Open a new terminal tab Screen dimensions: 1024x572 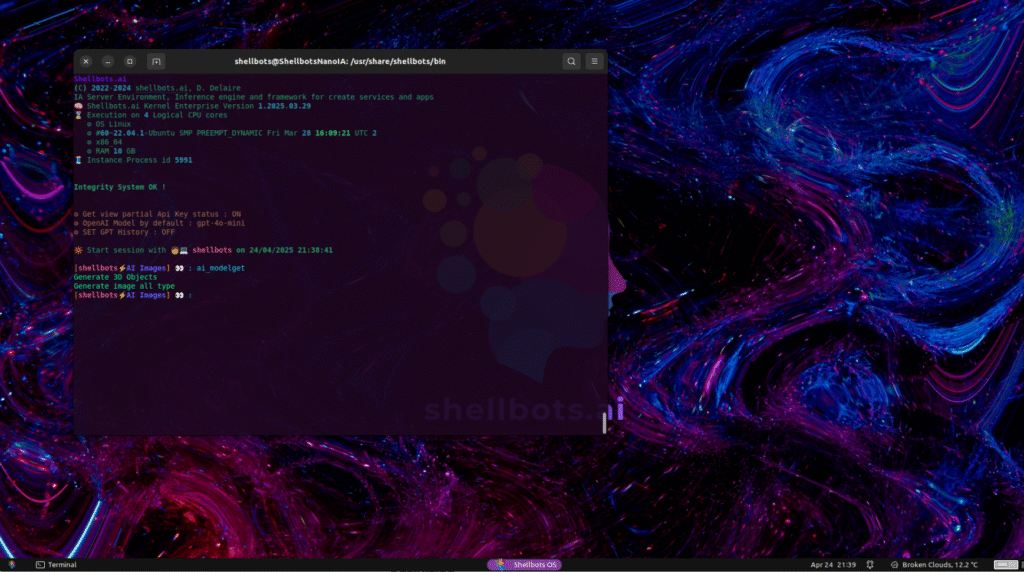coord(157,61)
